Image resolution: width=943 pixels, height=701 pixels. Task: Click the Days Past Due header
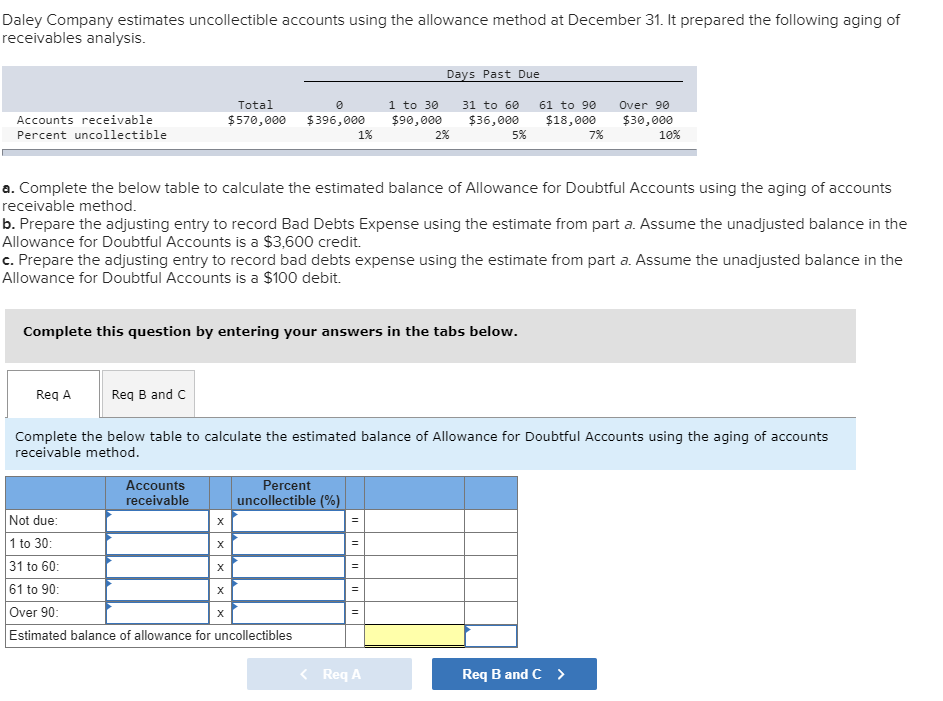[493, 74]
